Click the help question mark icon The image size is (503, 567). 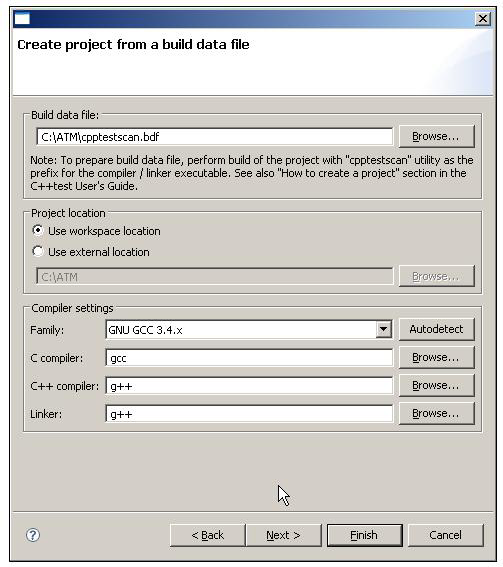(x=33, y=535)
